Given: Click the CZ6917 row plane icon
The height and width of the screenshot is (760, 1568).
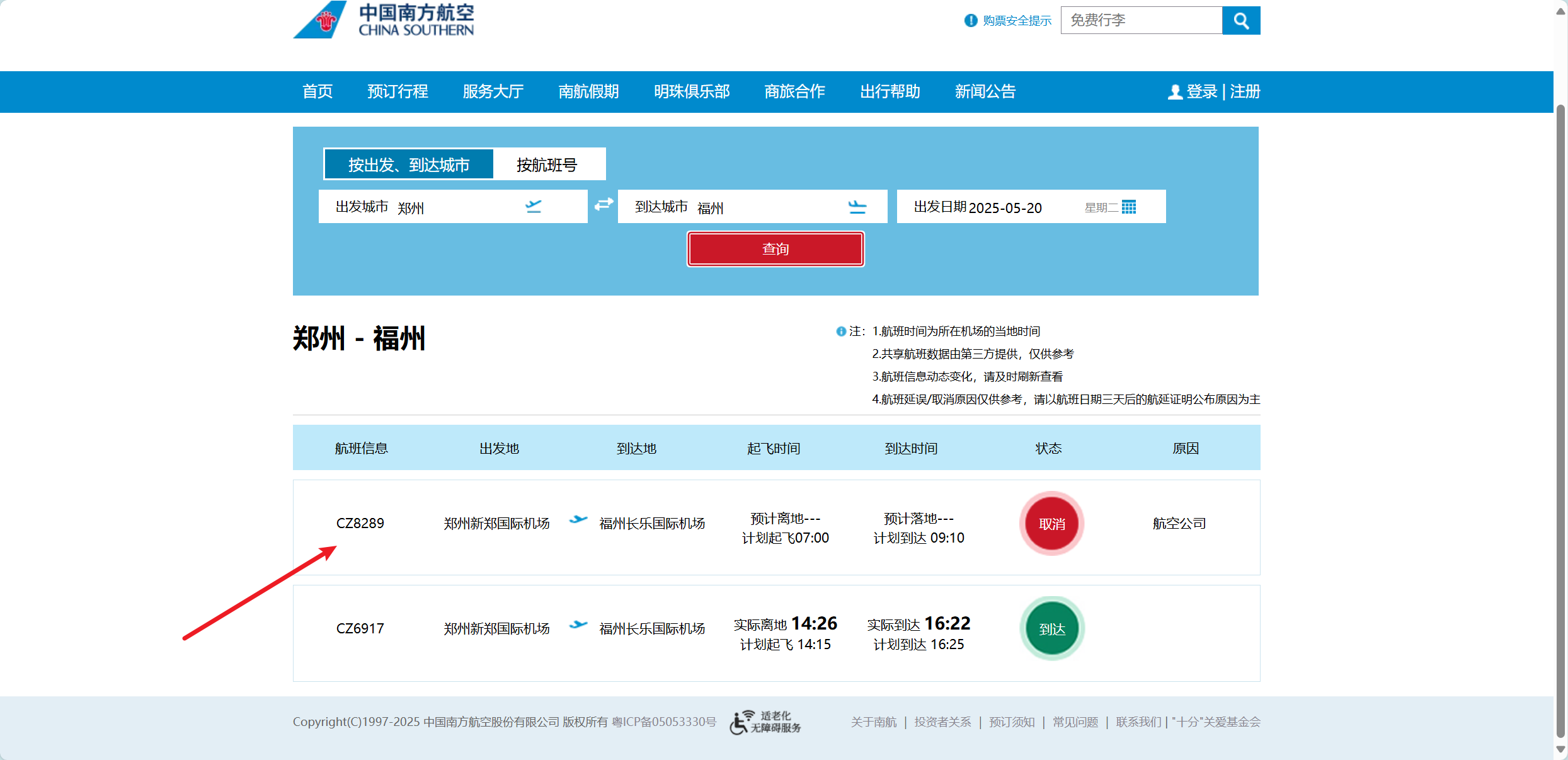Looking at the screenshot, I should coord(578,625).
